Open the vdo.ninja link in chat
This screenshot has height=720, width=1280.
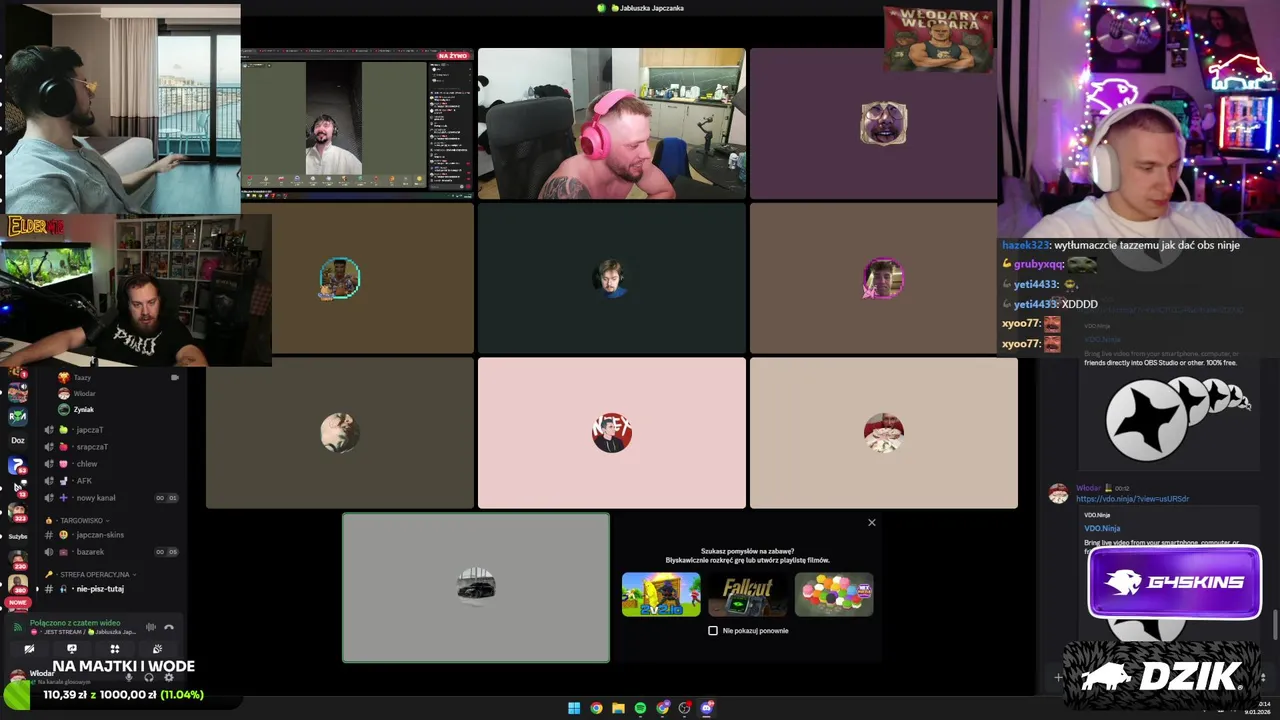click(x=1132, y=499)
